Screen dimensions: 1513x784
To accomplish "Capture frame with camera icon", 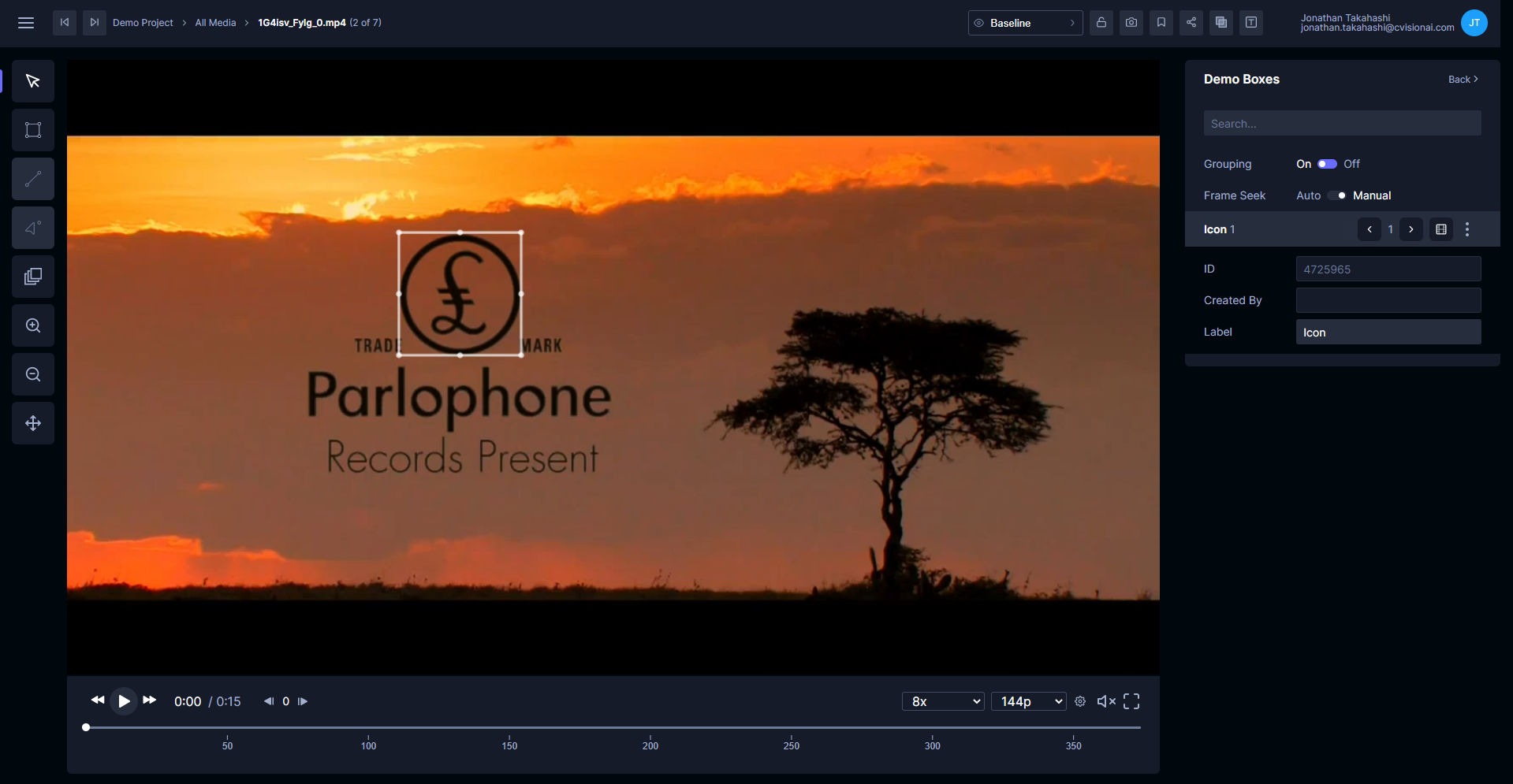I will (1131, 23).
